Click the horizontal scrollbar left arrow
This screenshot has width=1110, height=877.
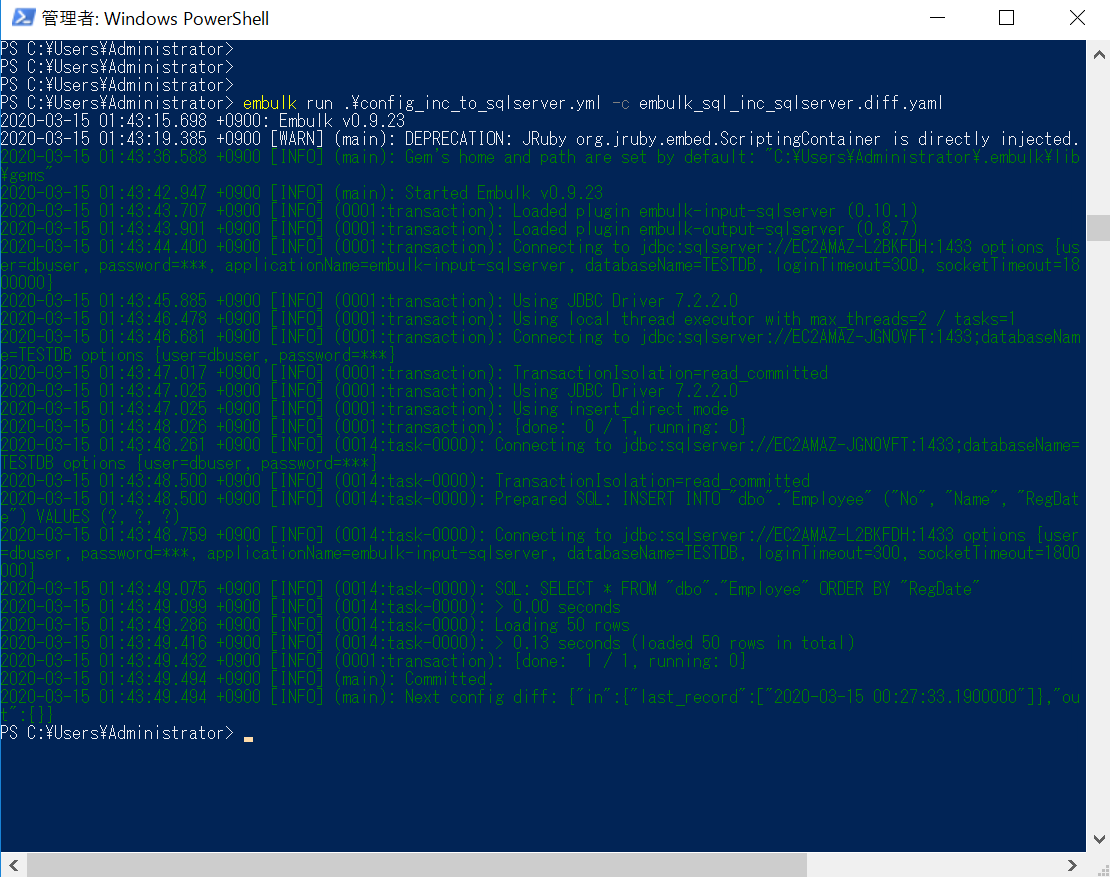13,865
